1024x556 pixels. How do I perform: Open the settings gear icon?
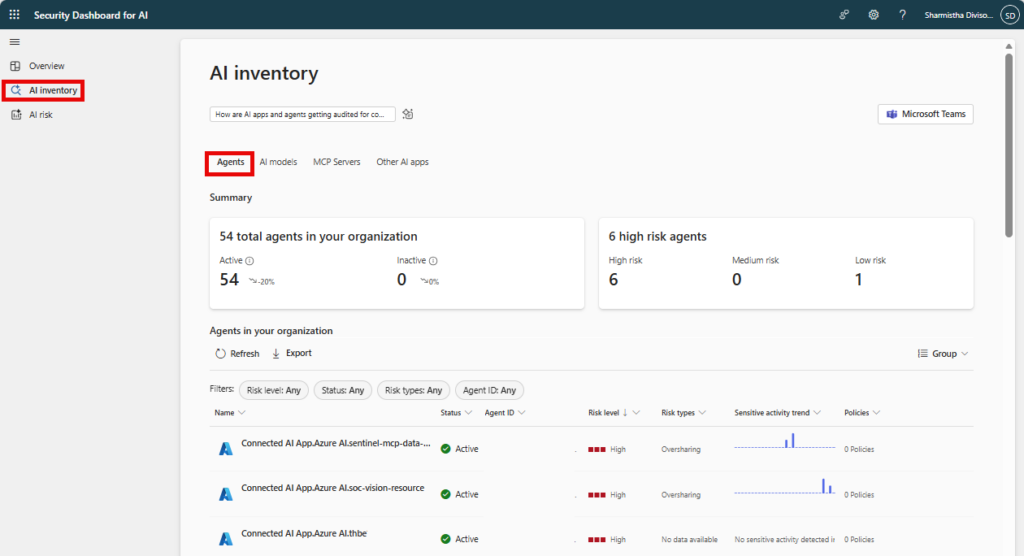(873, 14)
